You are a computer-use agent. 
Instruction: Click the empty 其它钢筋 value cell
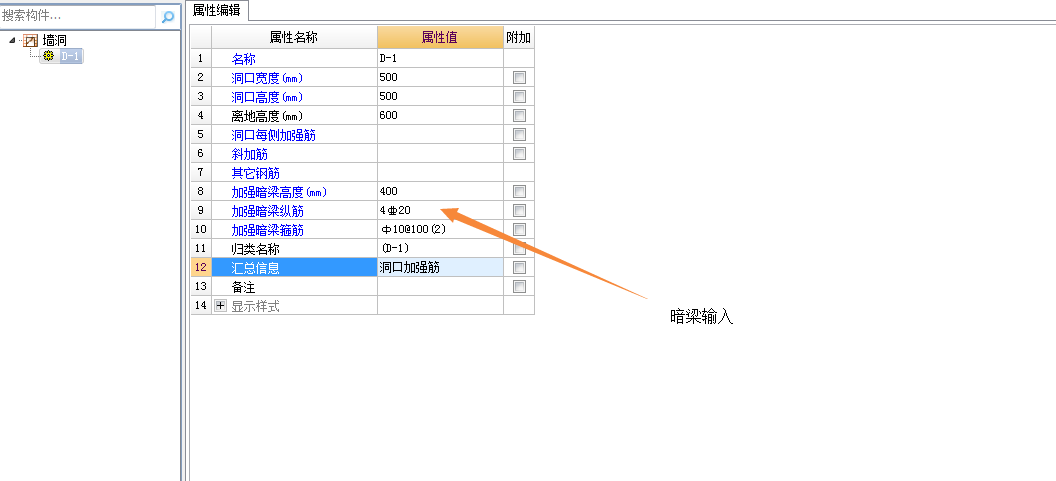point(440,172)
